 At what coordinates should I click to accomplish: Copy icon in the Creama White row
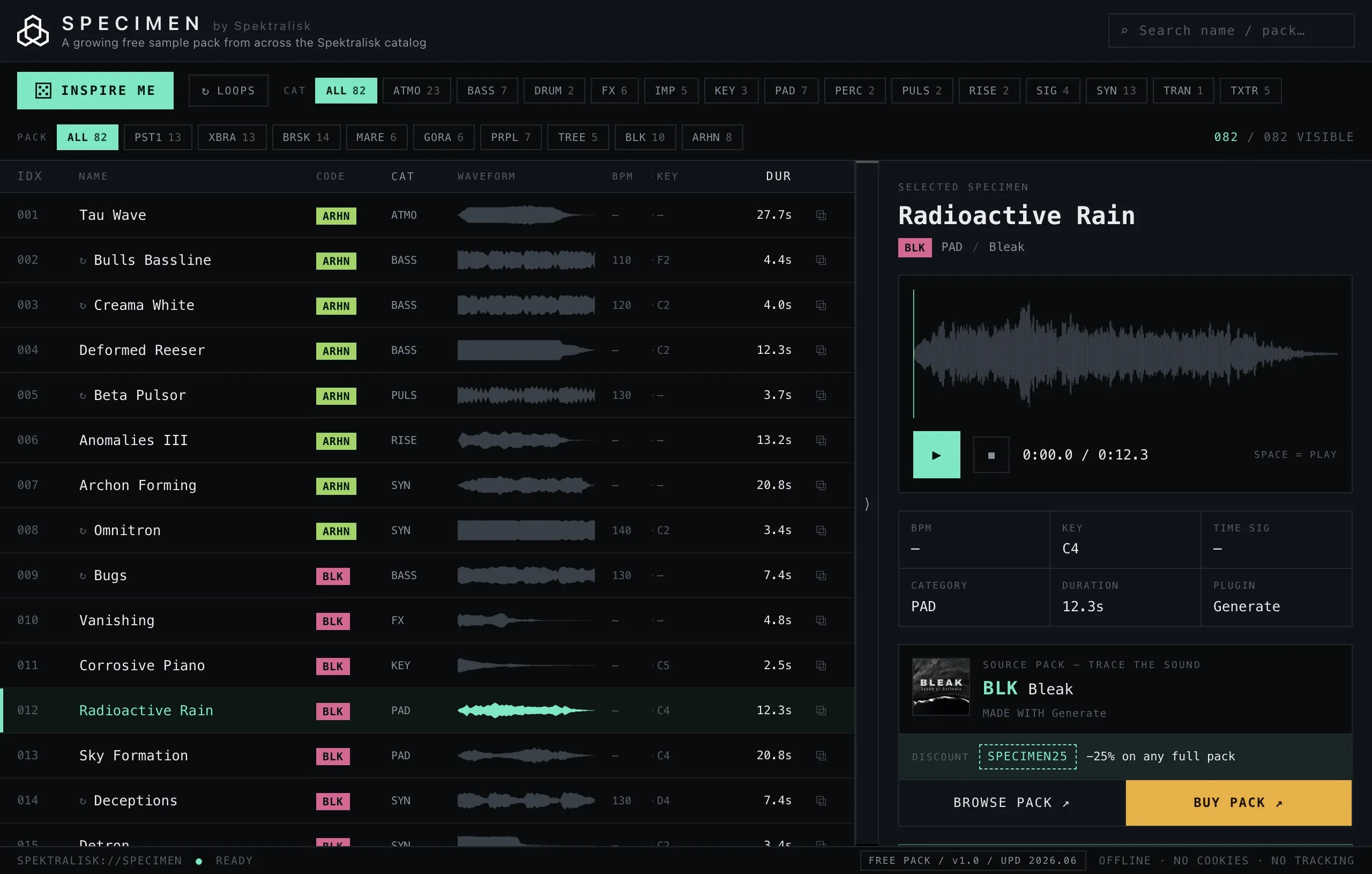(x=821, y=305)
